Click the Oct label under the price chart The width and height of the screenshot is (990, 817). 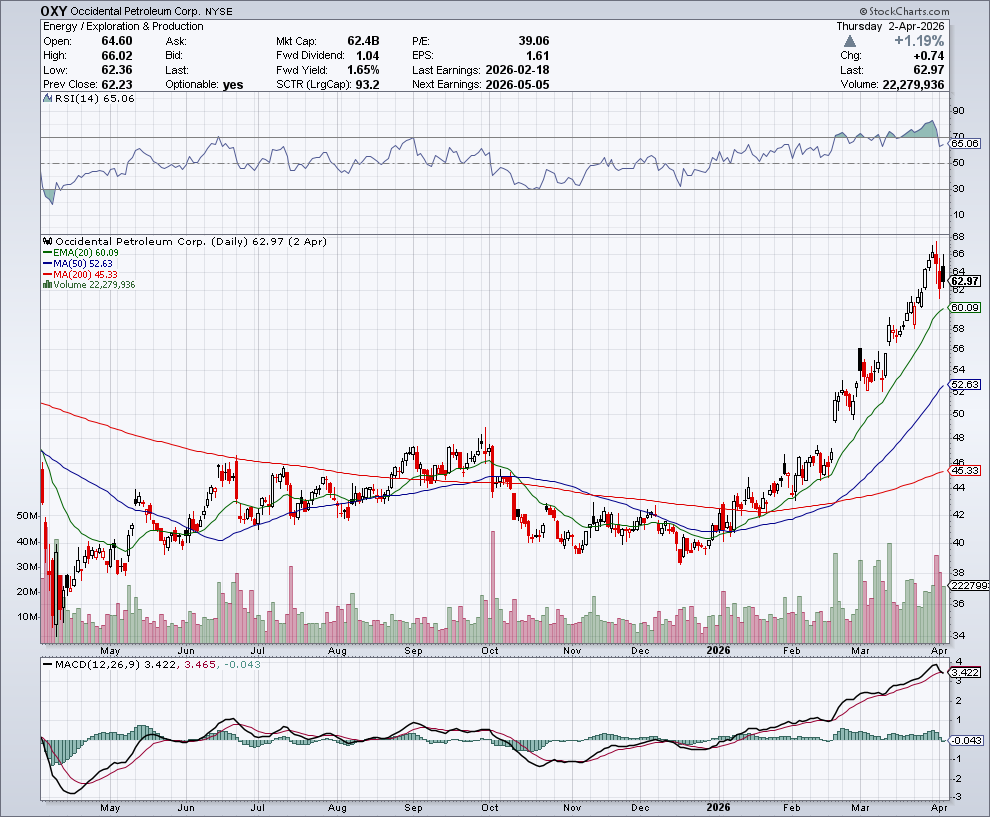pyautogui.click(x=489, y=650)
